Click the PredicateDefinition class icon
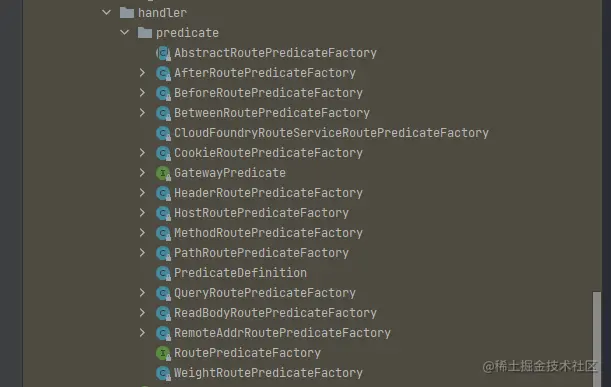 pos(163,273)
